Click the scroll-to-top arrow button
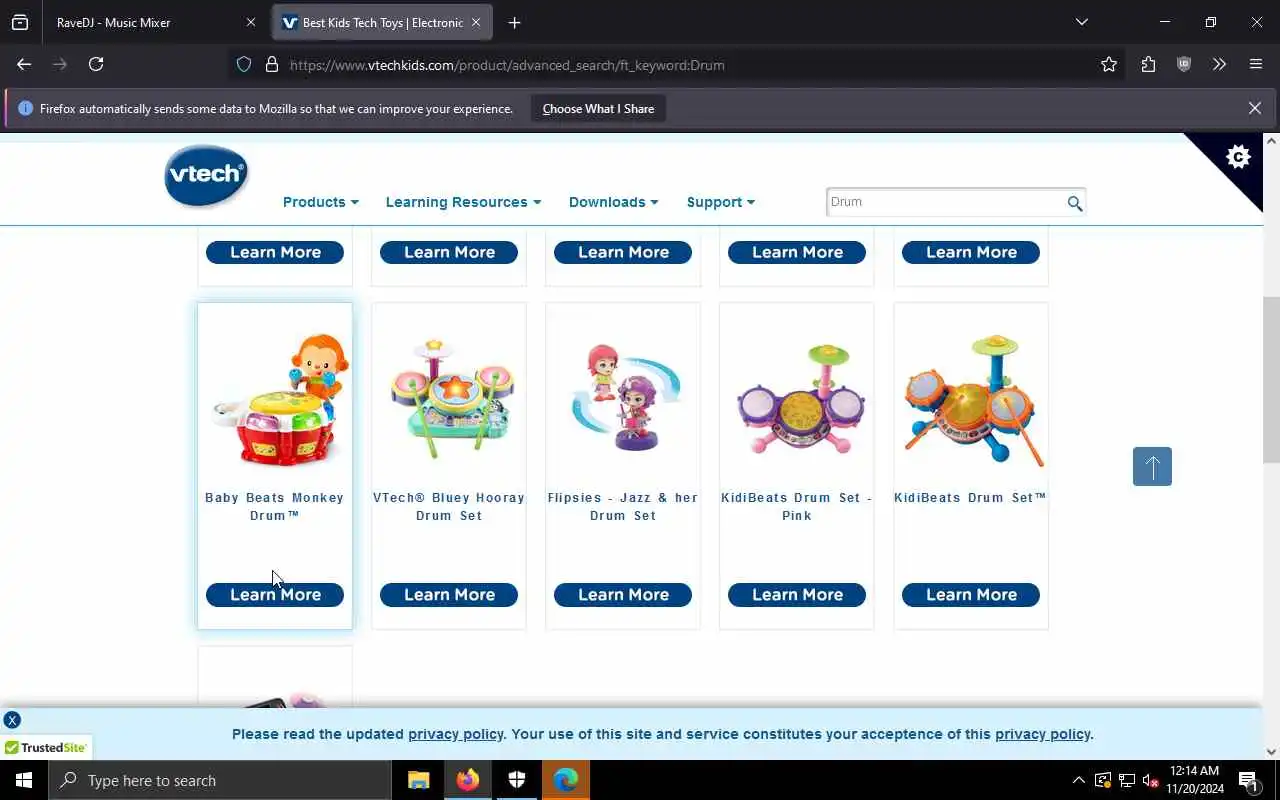The height and width of the screenshot is (800, 1280). tap(1152, 466)
